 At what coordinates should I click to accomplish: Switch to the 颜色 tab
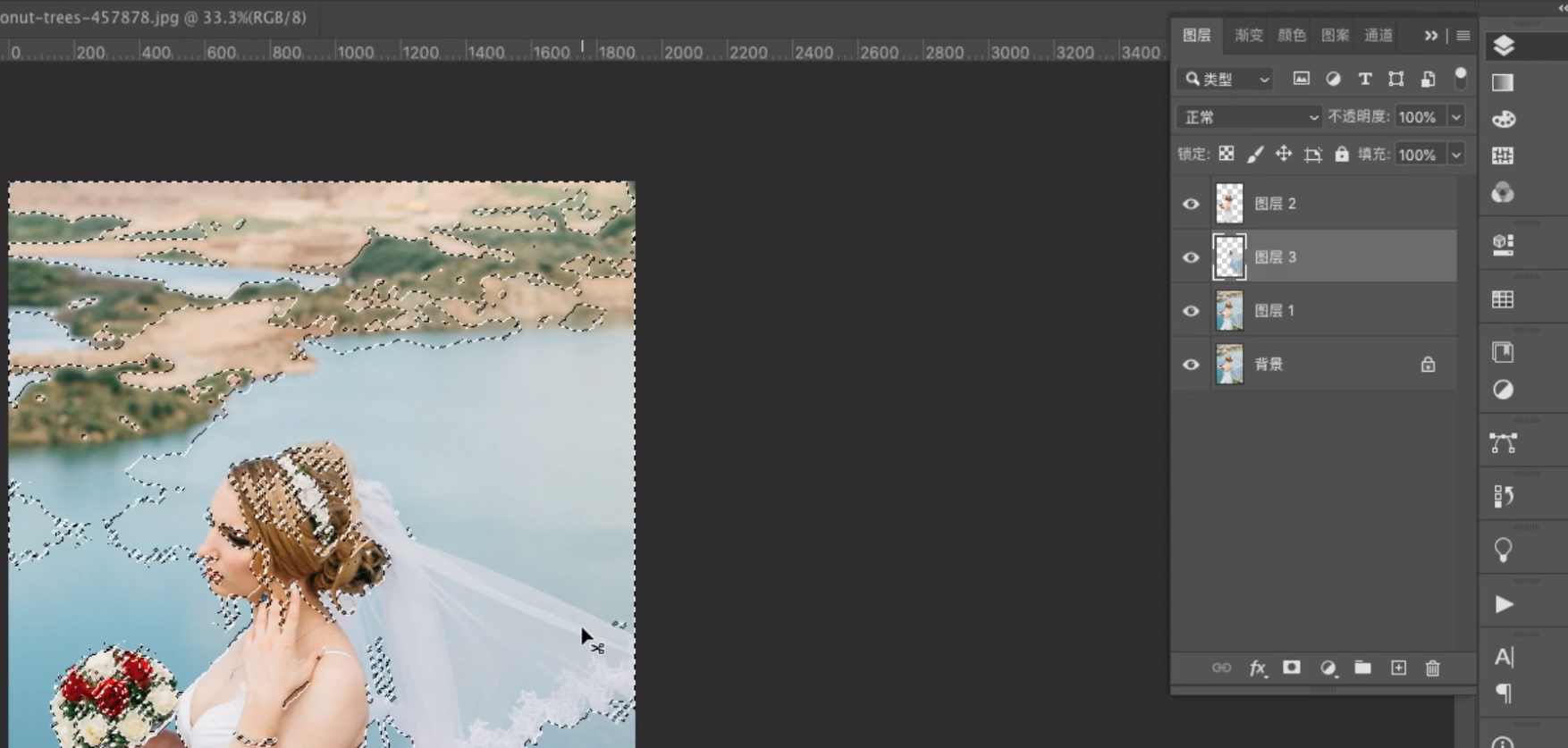click(x=1292, y=35)
